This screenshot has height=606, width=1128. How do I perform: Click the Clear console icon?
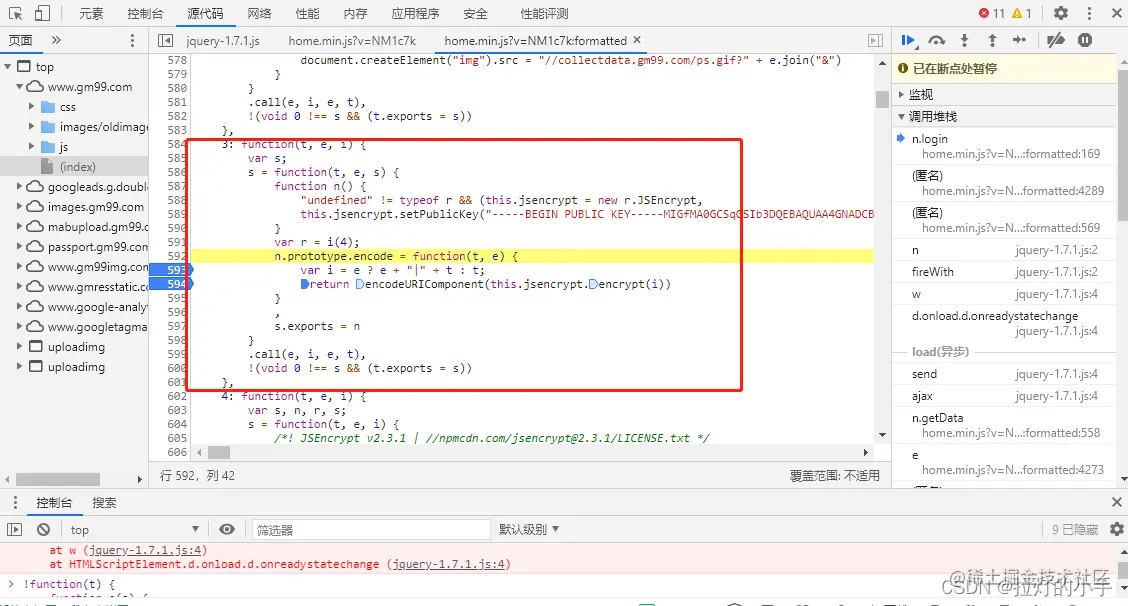(41, 529)
